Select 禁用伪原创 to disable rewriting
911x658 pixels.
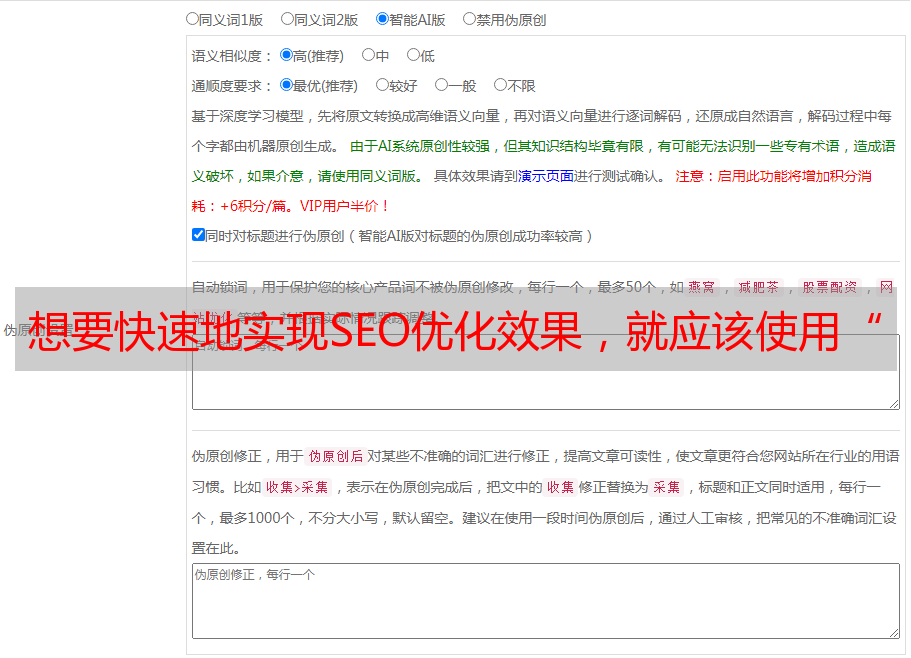(469, 18)
